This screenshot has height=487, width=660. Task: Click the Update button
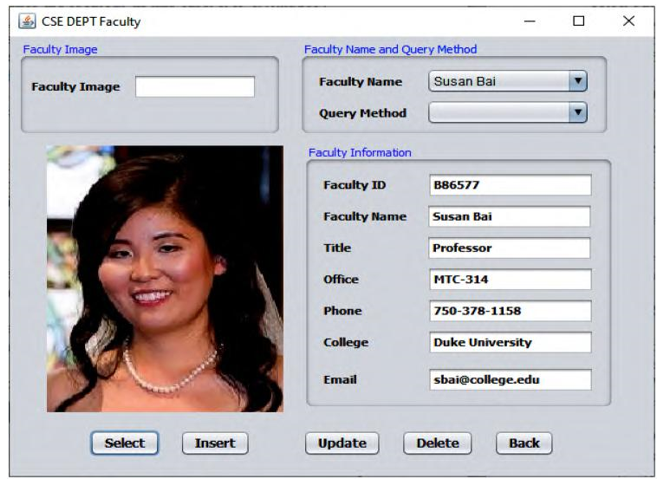[x=342, y=443]
